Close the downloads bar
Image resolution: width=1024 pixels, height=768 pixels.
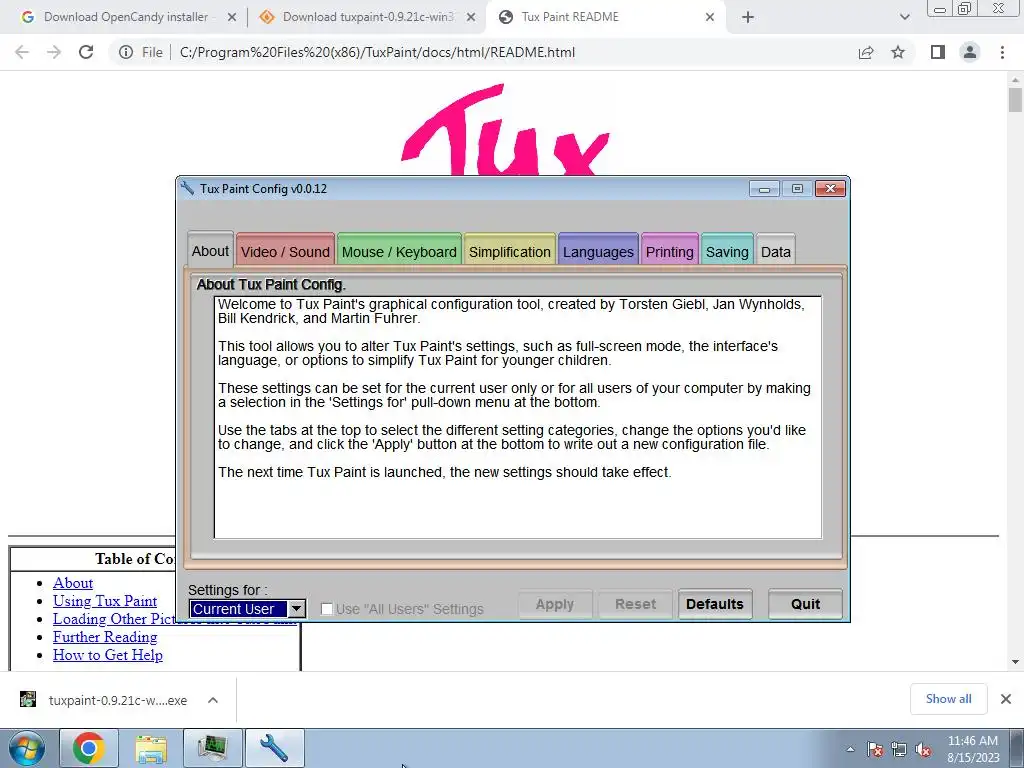[x=1006, y=699]
